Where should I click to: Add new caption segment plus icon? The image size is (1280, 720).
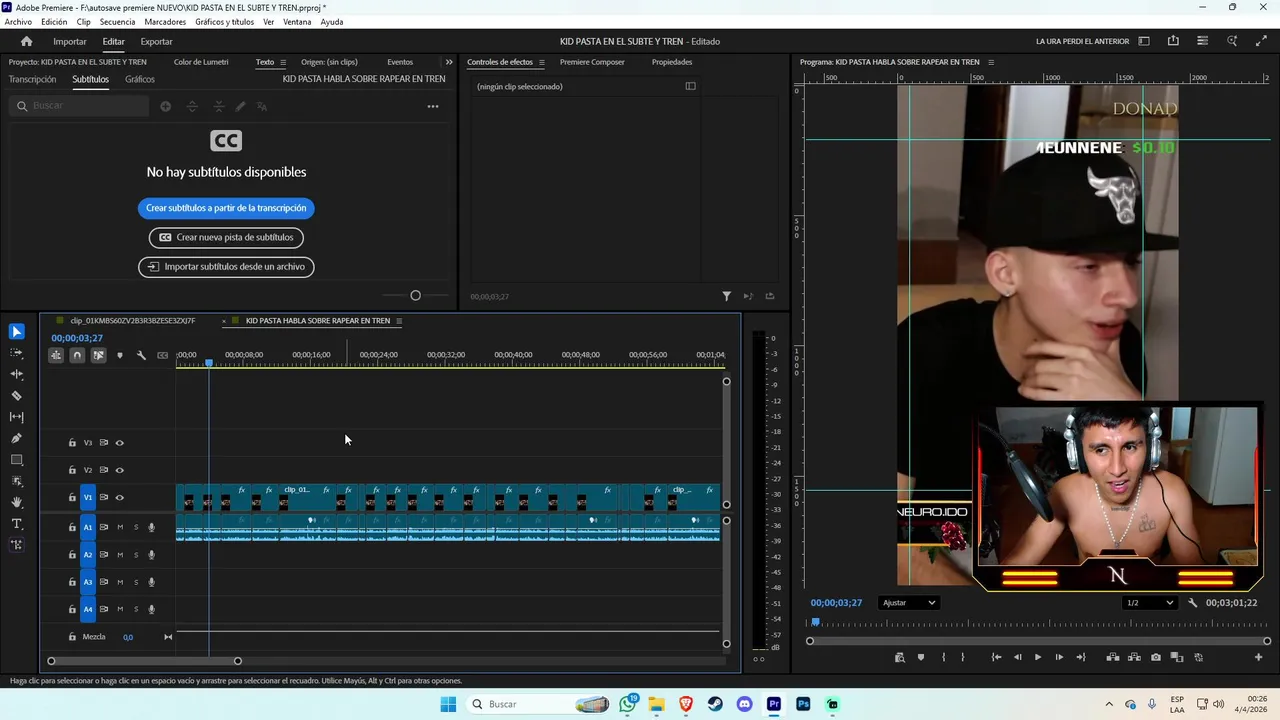click(x=166, y=106)
